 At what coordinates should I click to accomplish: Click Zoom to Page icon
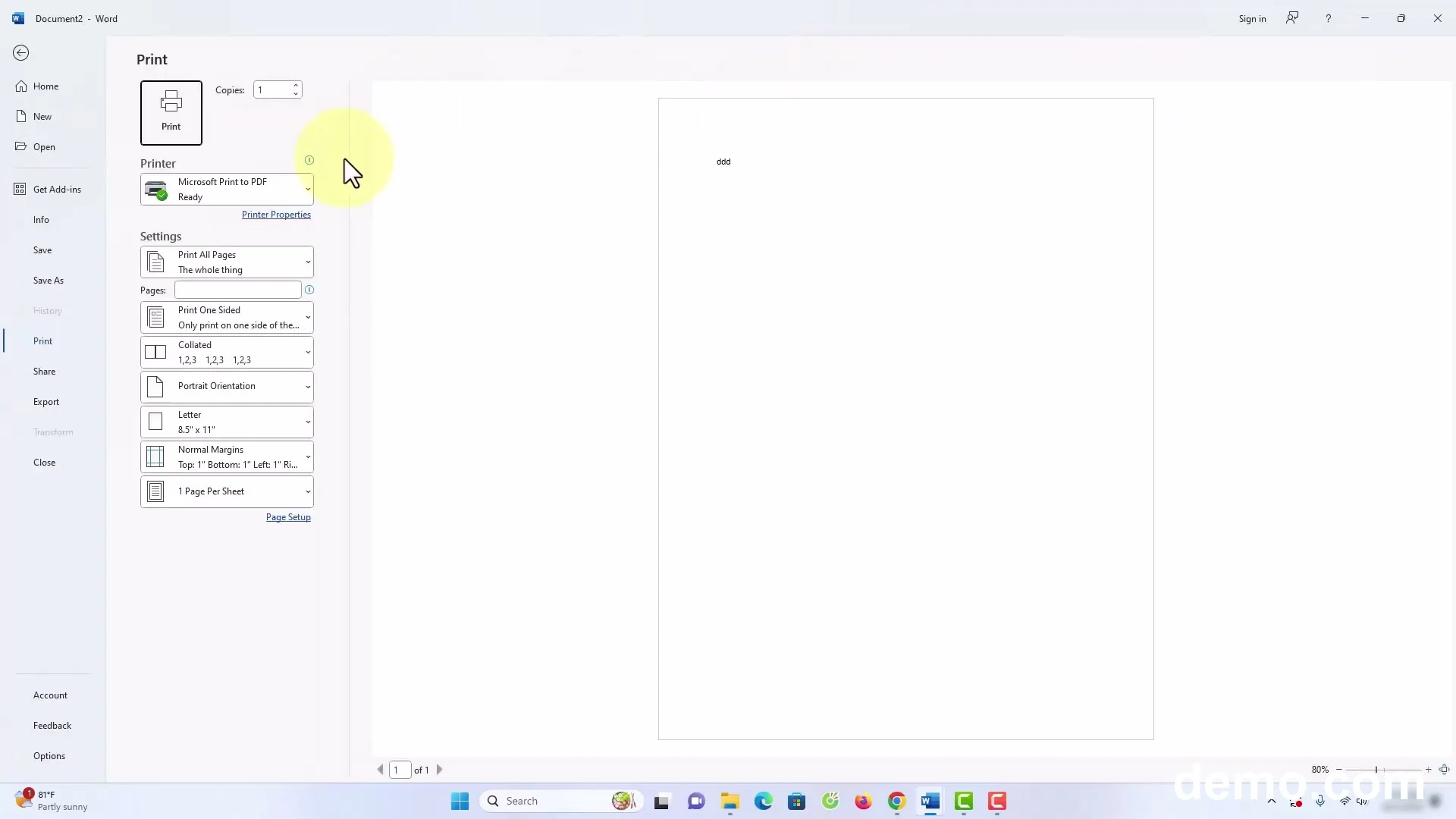(1445, 770)
